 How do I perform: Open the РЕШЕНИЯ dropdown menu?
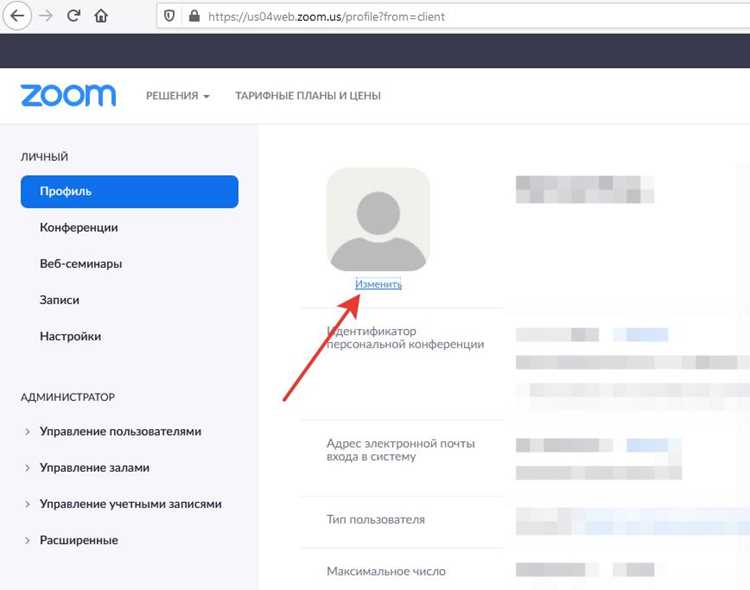pos(177,96)
